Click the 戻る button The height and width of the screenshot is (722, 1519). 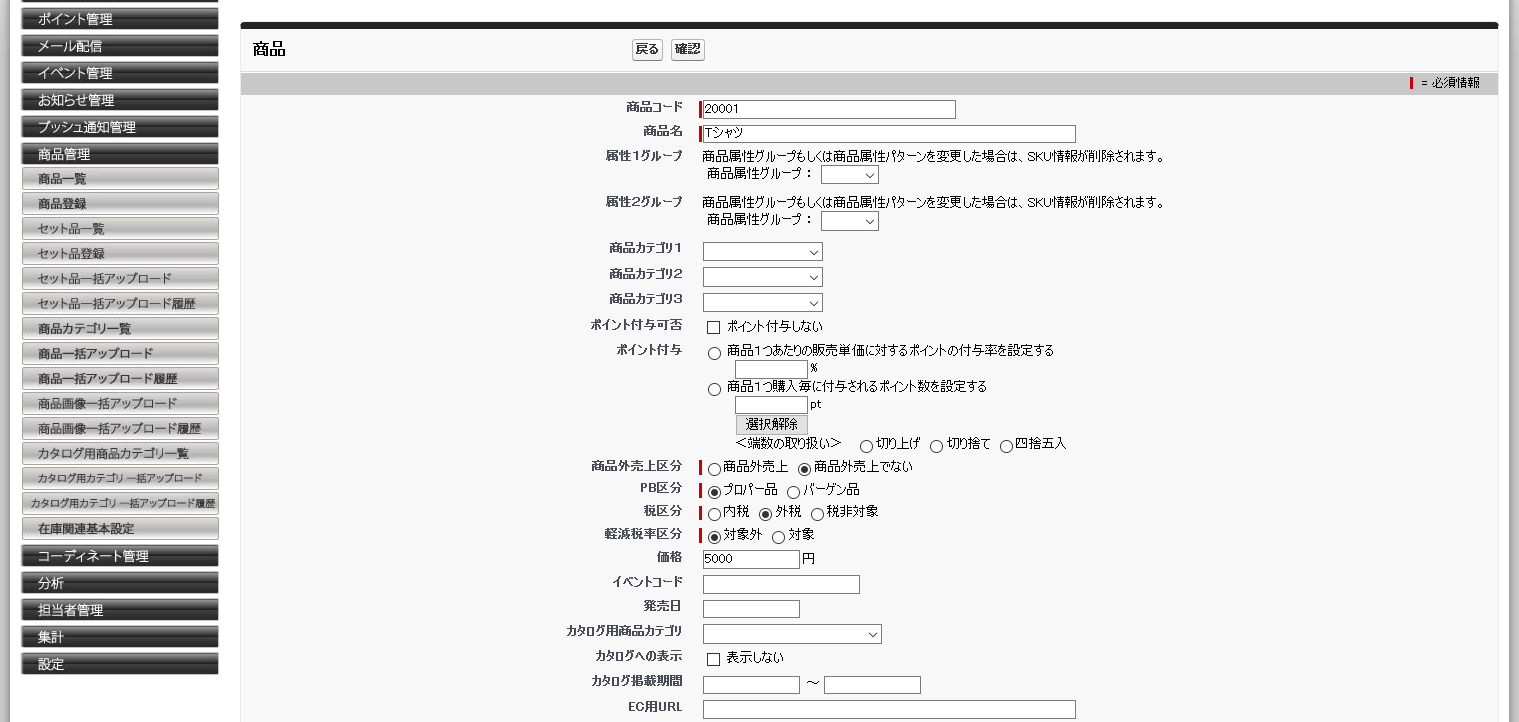tap(646, 48)
